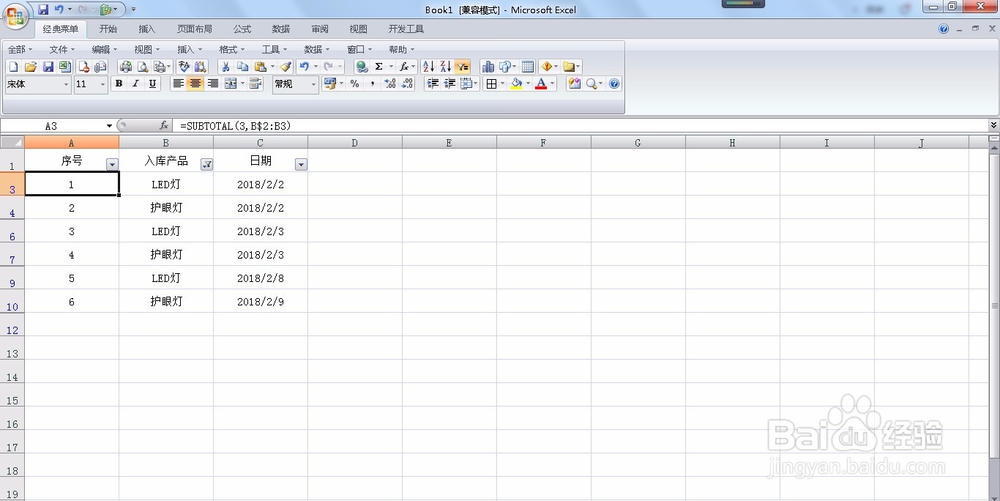Sort descending with Z-A icon
This screenshot has width=1000, height=501.
pos(446,66)
